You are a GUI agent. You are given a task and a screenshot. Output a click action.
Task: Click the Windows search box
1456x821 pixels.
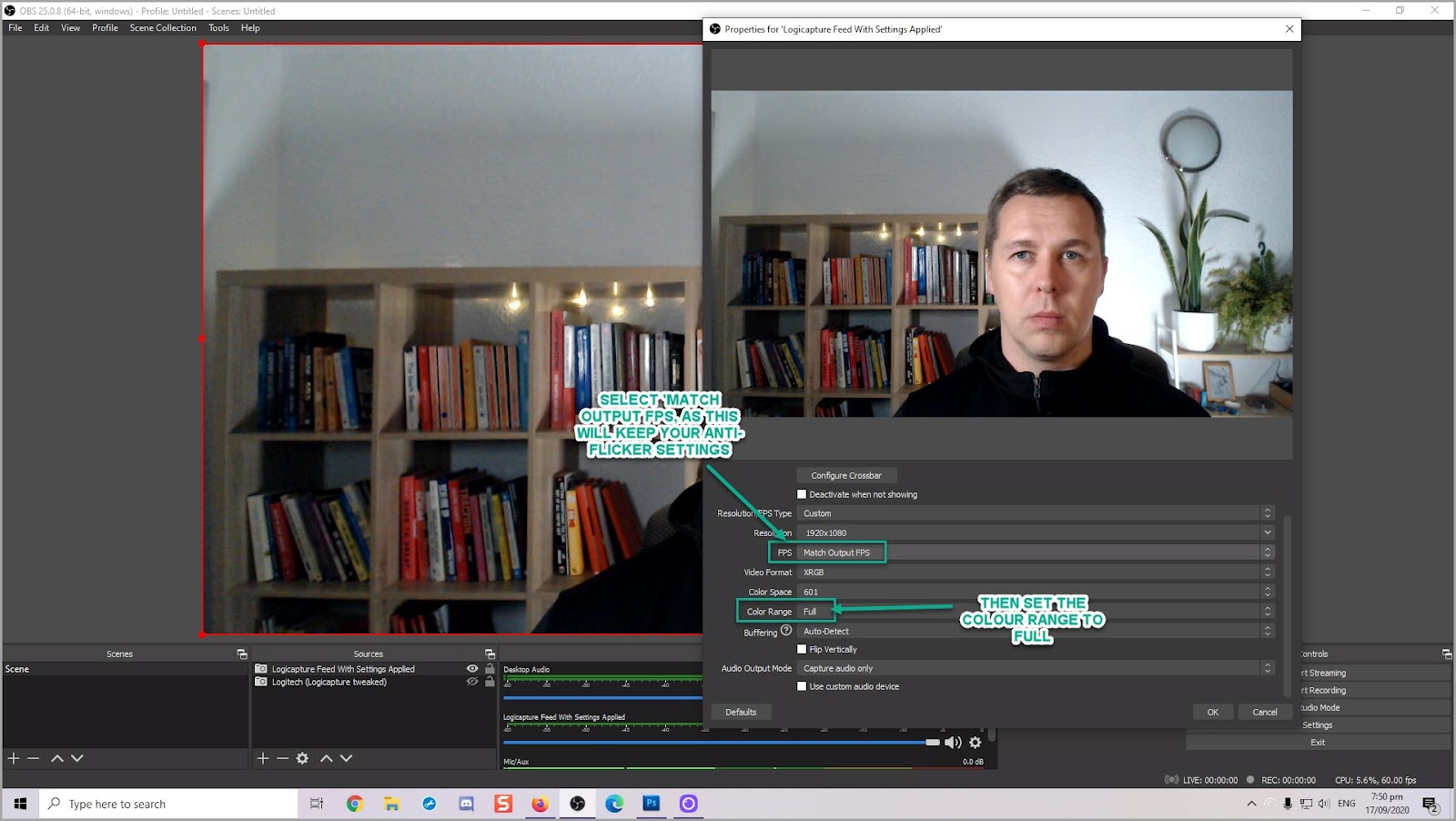pyautogui.click(x=168, y=804)
